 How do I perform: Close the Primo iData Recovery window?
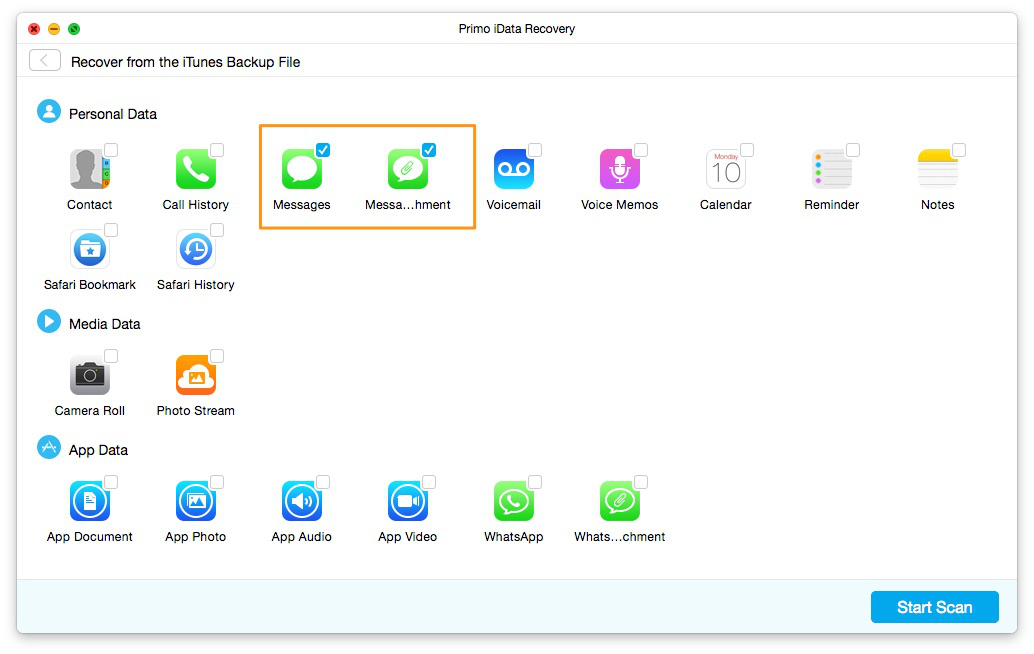pos(34,29)
